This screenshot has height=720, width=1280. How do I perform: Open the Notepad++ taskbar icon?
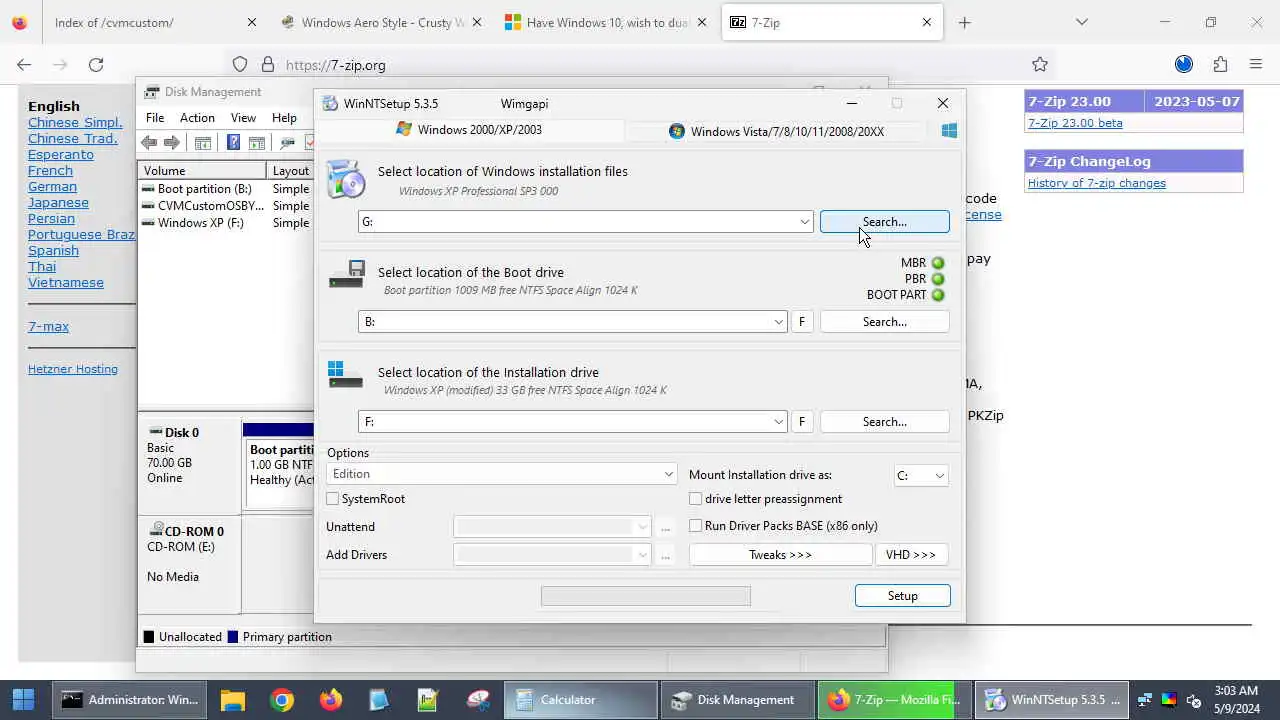click(x=428, y=700)
